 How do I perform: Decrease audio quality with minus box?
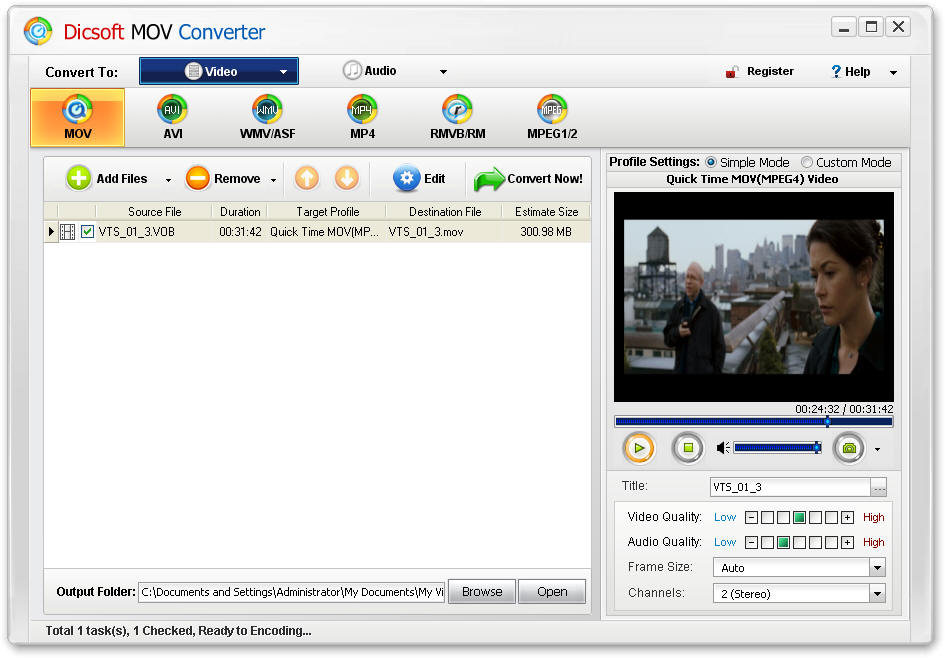751,542
